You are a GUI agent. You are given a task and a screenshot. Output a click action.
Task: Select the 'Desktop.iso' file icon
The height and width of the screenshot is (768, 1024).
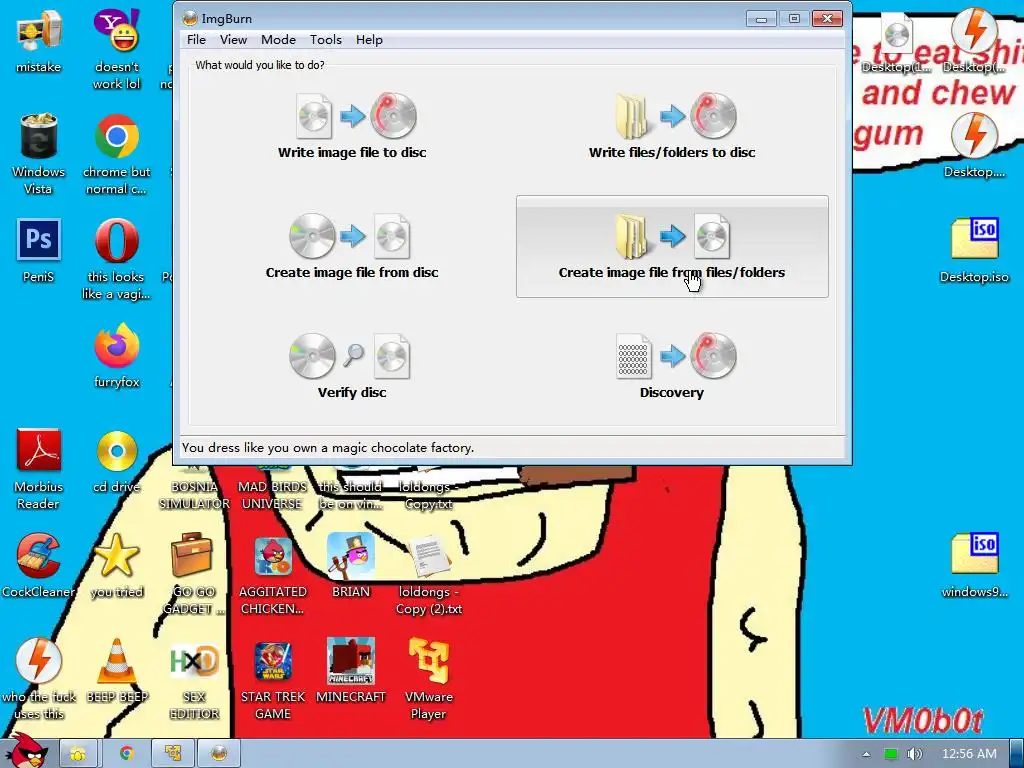974,250
